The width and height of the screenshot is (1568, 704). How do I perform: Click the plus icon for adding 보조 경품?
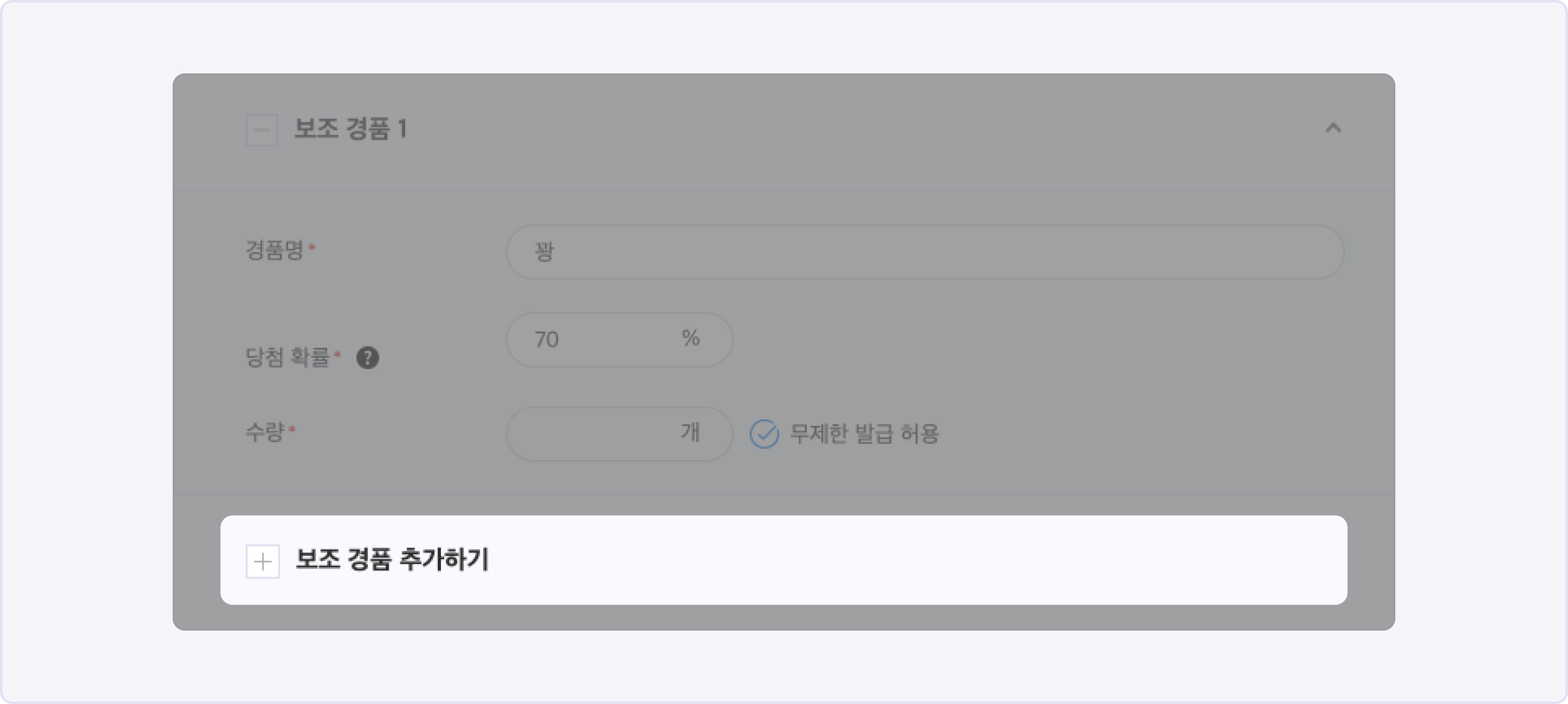[x=262, y=561]
